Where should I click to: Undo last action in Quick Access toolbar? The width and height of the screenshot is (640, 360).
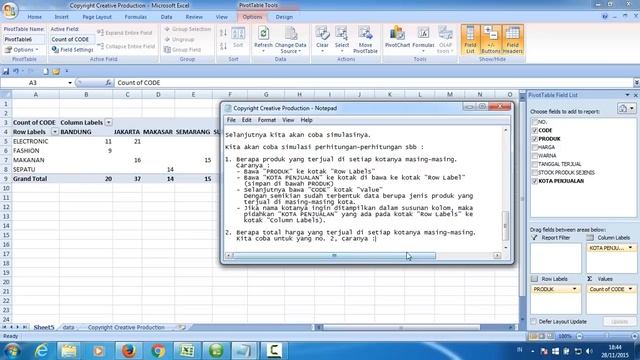(16, 71)
